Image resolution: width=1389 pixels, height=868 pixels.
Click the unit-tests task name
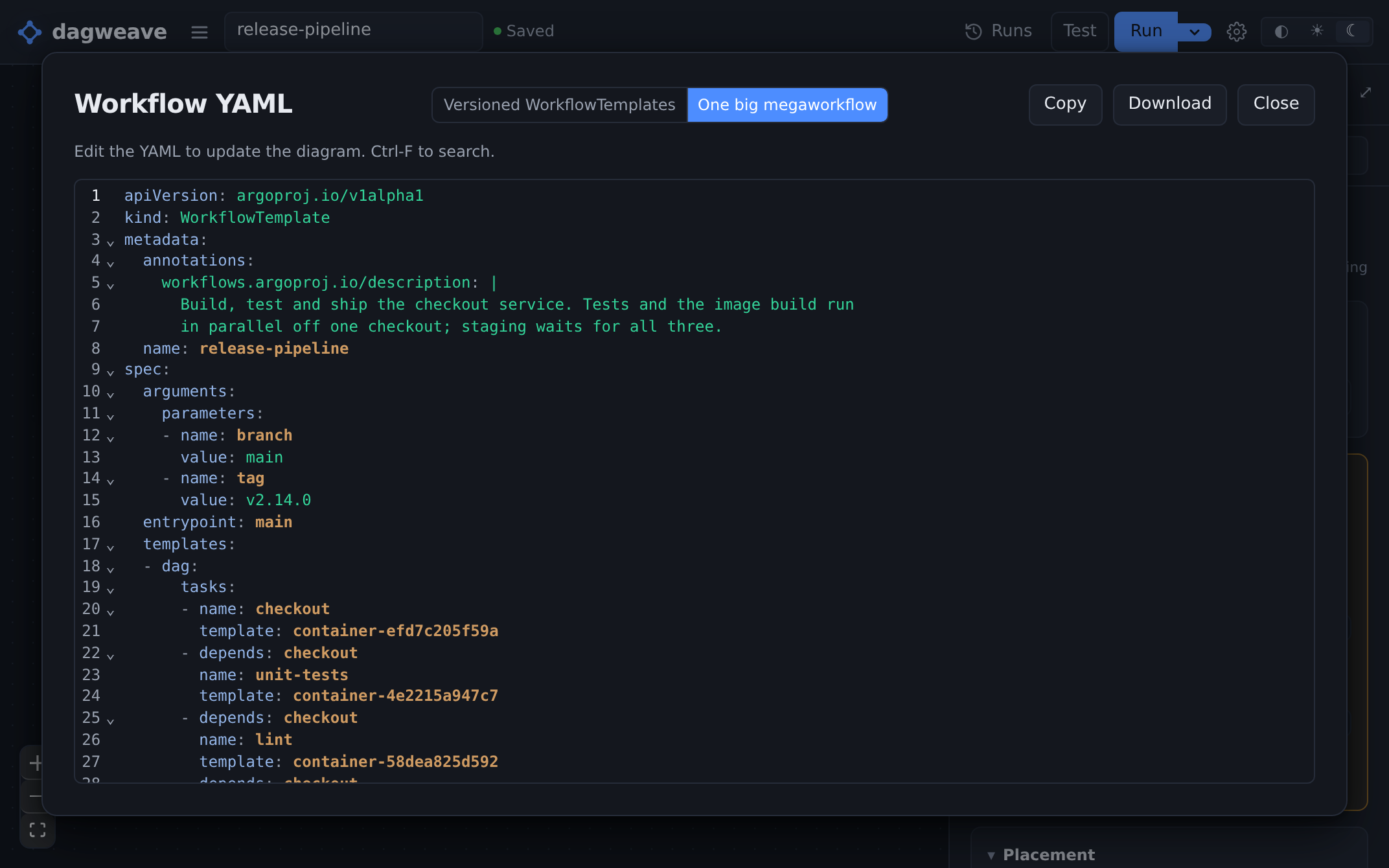pos(302,675)
